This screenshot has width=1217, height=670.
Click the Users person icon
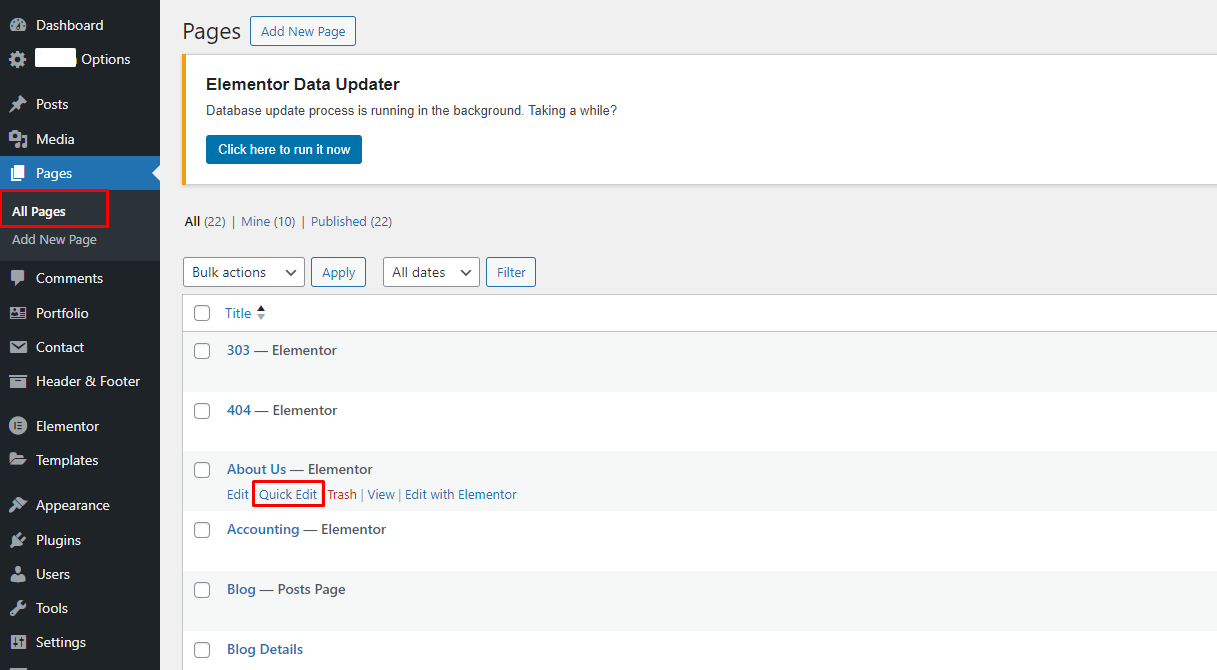(x=18, y=574)
